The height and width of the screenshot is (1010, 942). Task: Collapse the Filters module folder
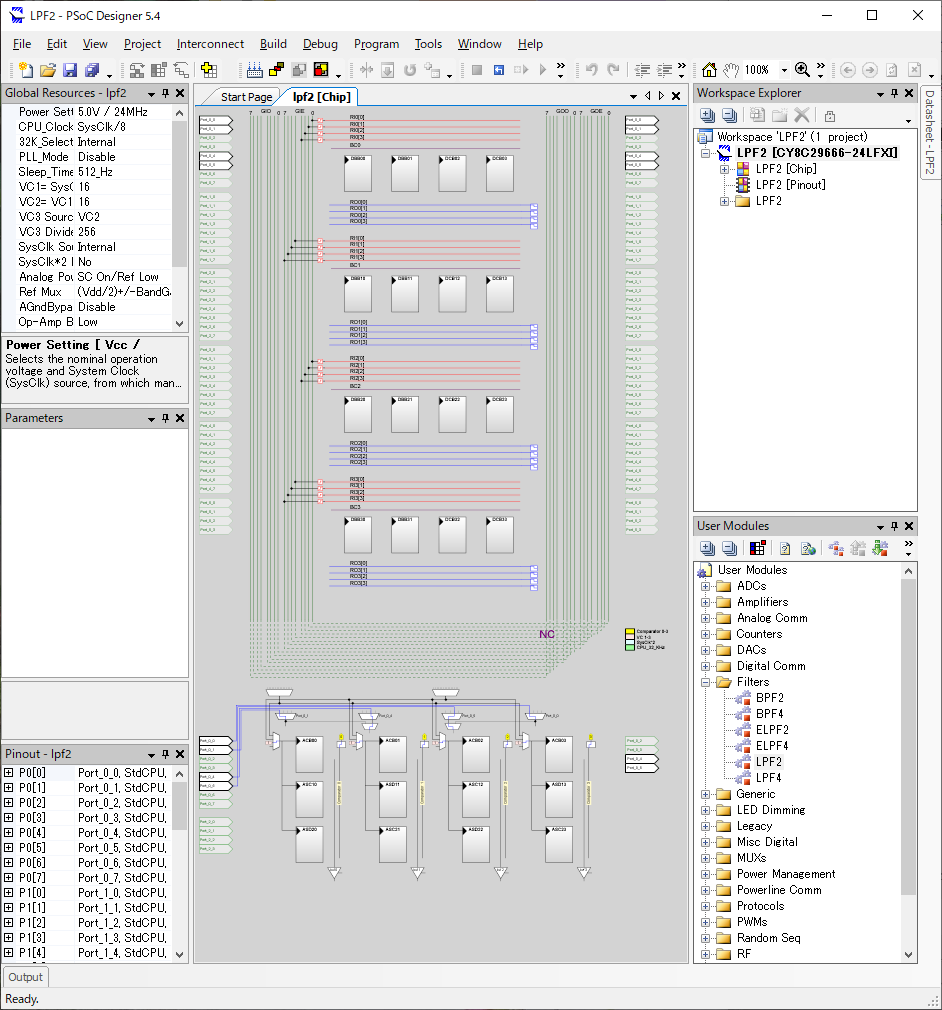706,682
